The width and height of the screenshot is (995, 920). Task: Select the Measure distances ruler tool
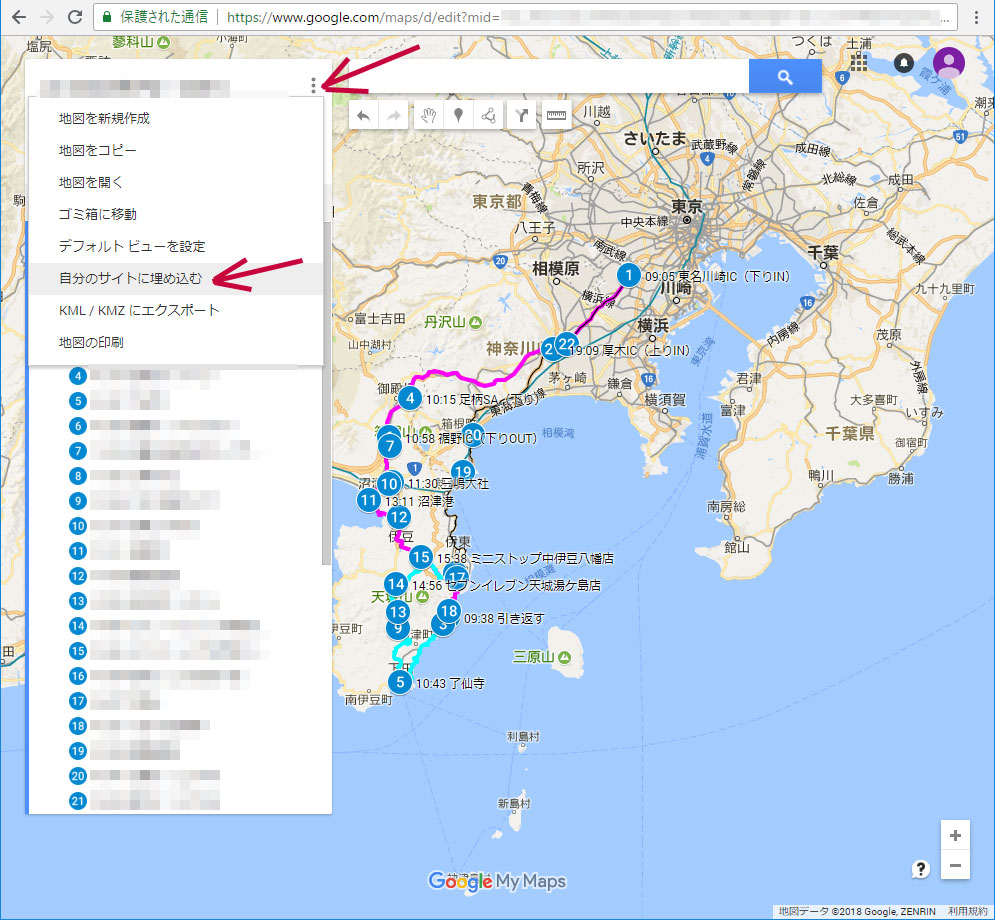pos(556,115)
